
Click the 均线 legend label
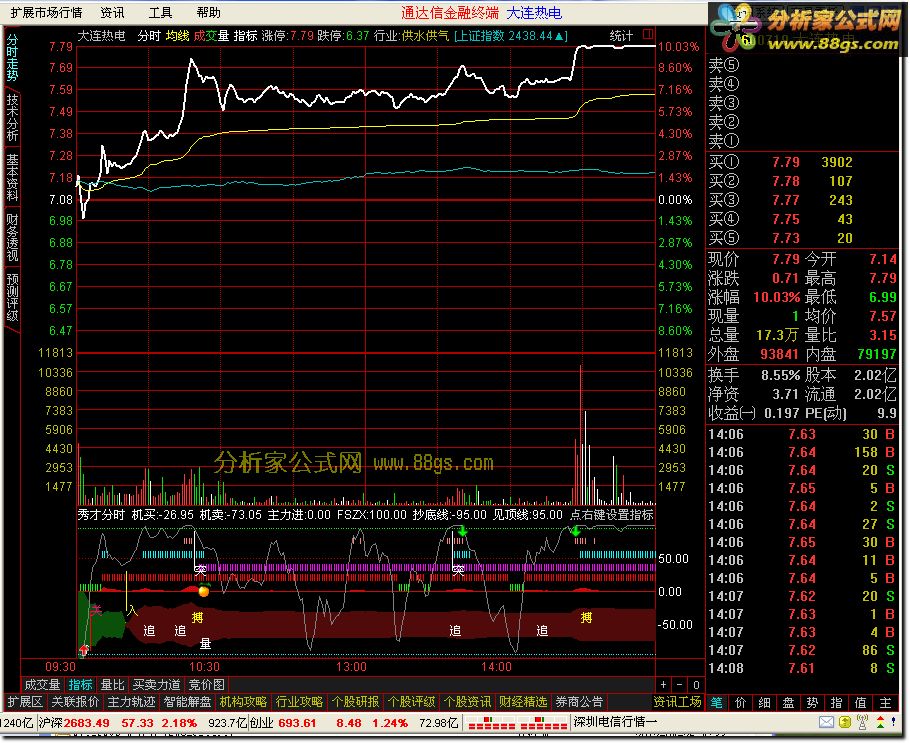[178, 36]
